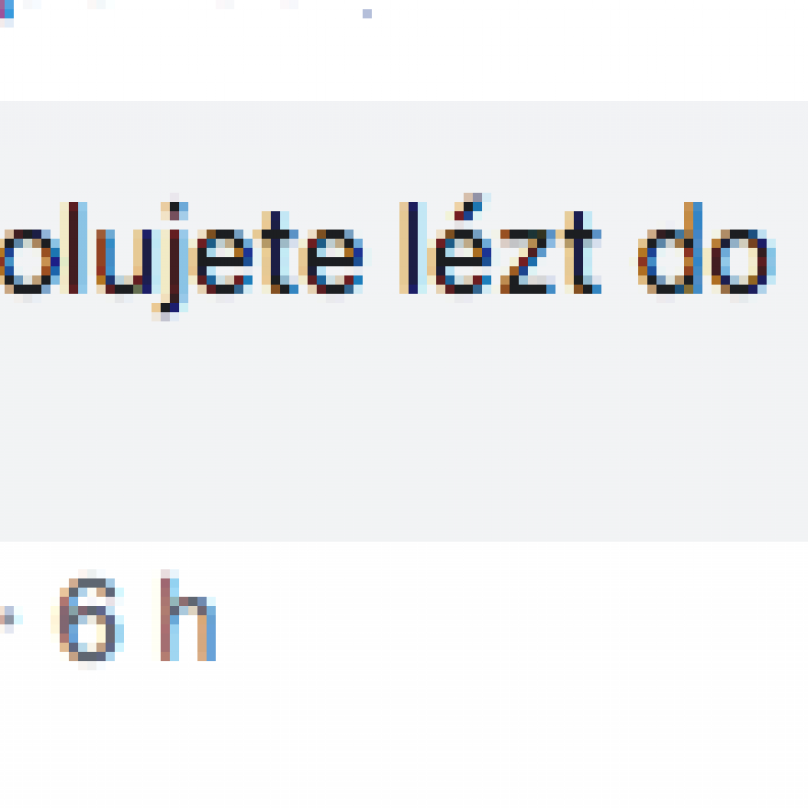
Task: Click the colored fragment at the top-left corner
Action: pos(7,11)
